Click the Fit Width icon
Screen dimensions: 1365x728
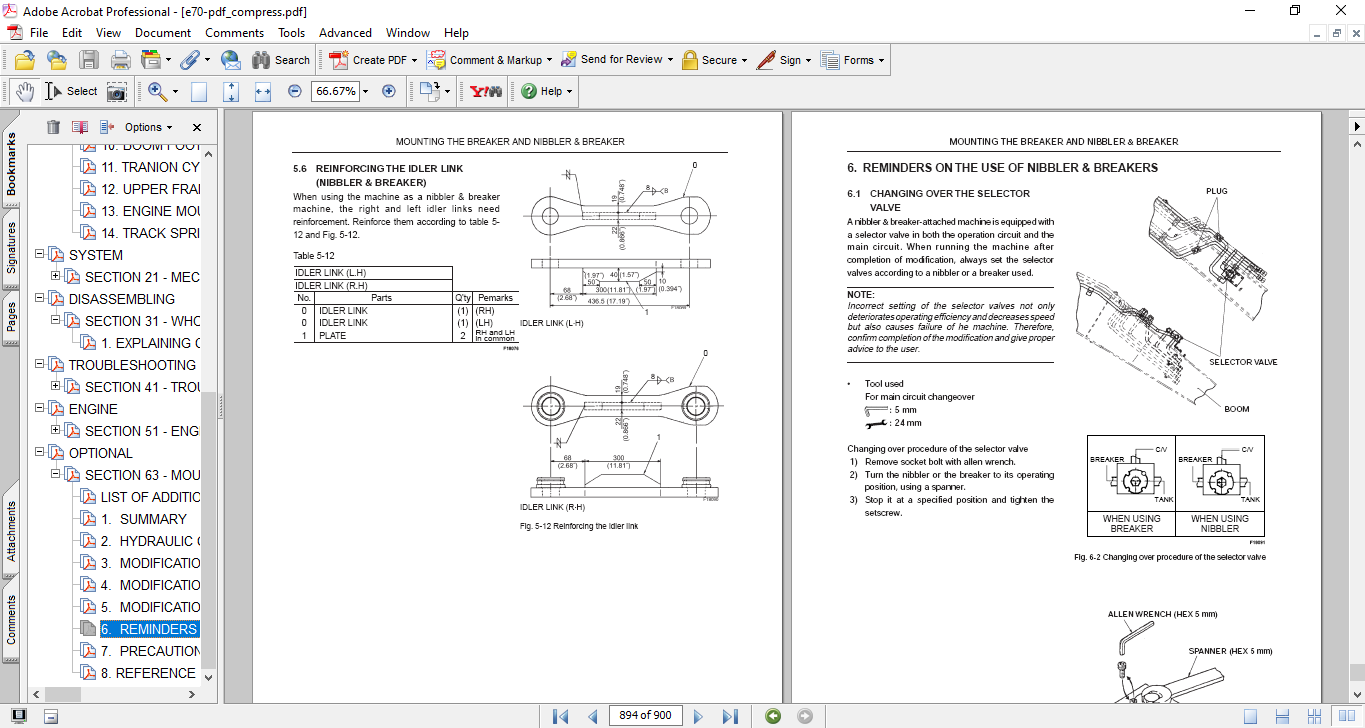pyautogui.click(x=263, y=91)
